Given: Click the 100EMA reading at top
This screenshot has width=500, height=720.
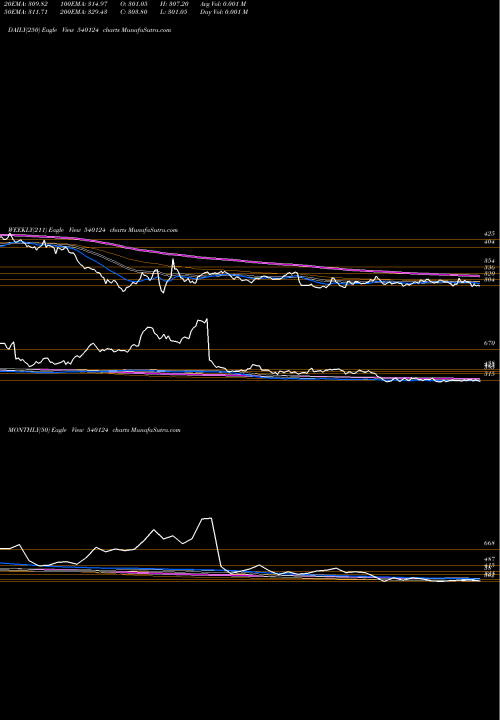Looking at the screenshot, I should tap(83, 4).
